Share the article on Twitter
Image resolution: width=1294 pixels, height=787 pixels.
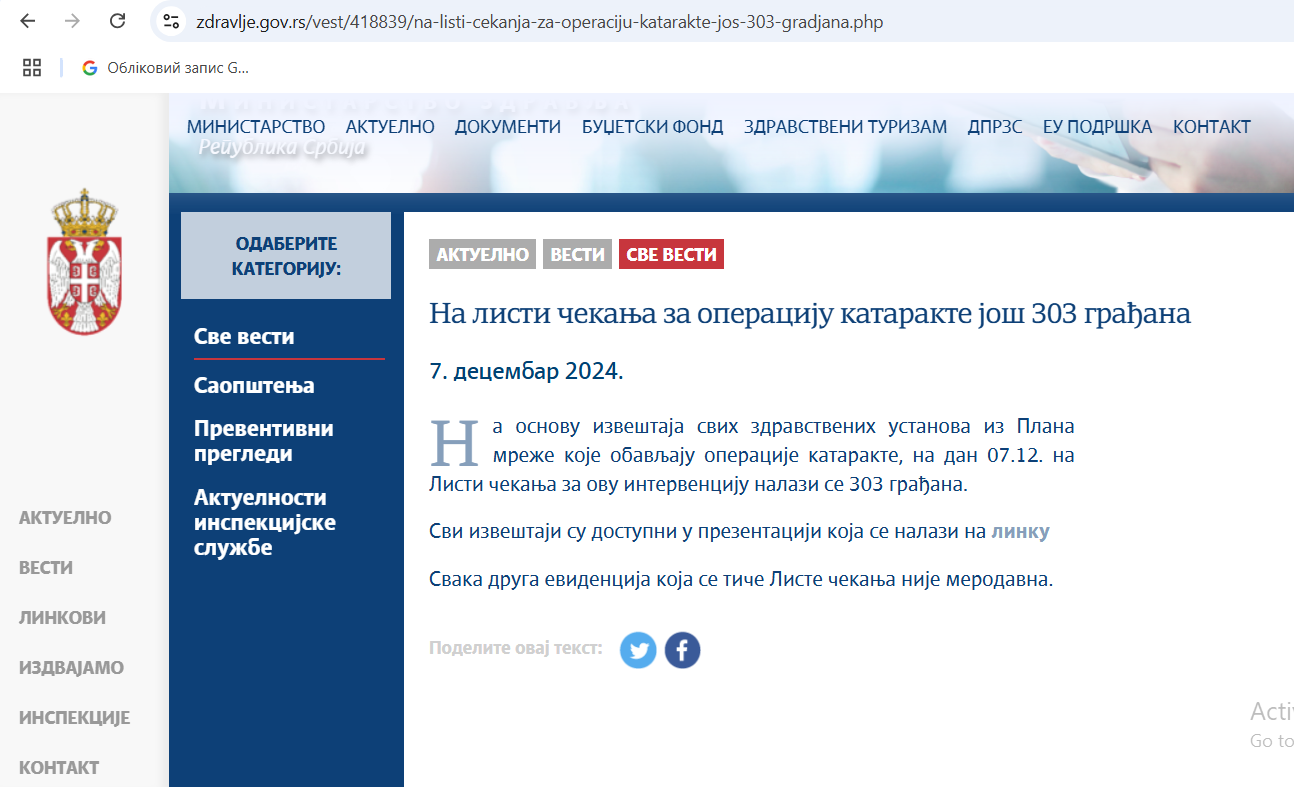click(638, 650)
